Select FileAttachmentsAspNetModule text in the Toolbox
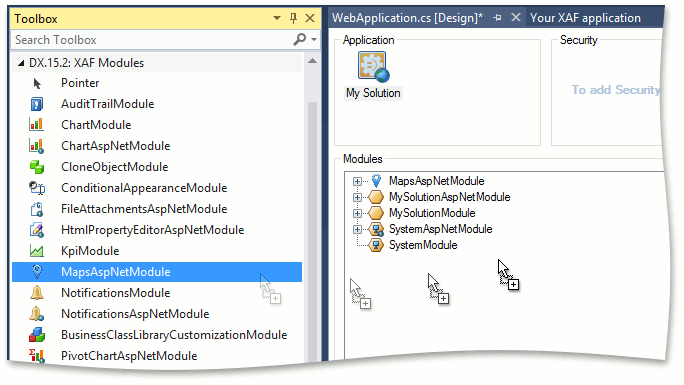The width and height of the screenshot is (684, 385). [x=144, y=209]
